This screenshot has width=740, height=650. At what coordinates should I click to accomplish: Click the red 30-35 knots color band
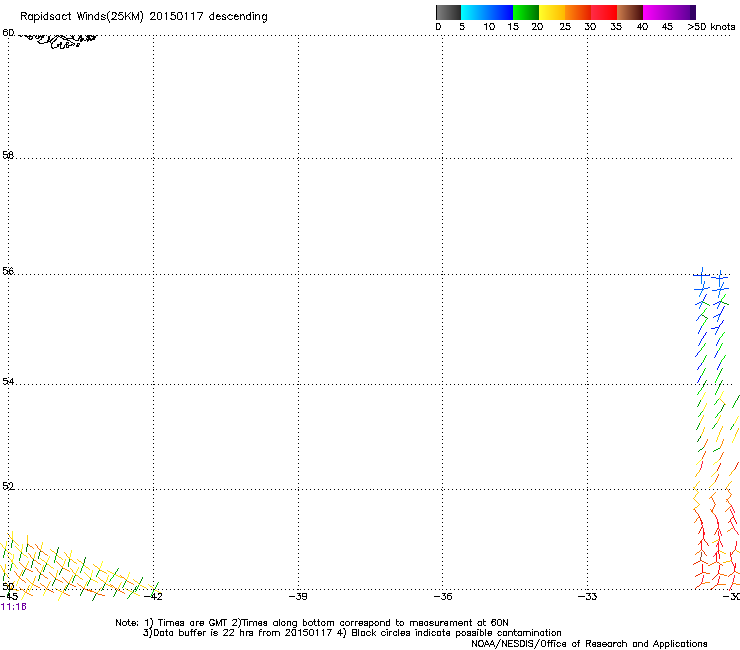point(604,12)
